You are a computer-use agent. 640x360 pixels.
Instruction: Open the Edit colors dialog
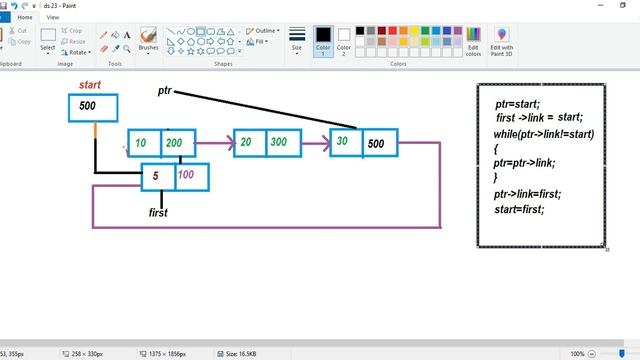[x=473, y=42]
